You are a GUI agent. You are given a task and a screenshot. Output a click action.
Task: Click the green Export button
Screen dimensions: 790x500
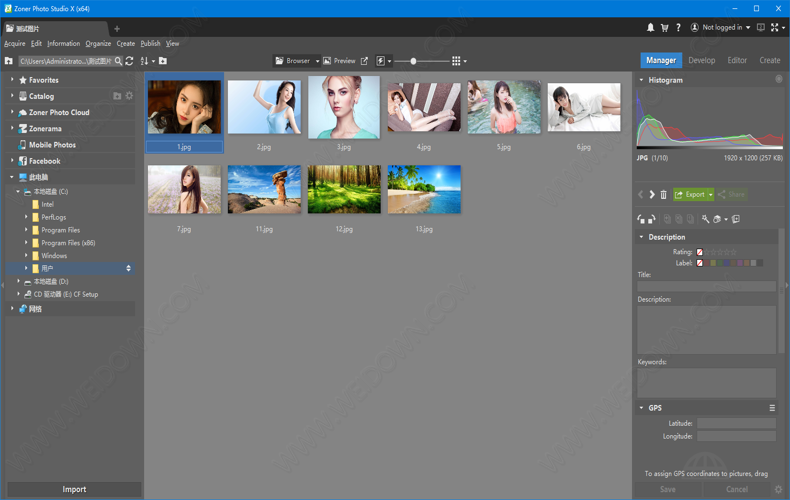pos(690,195)
